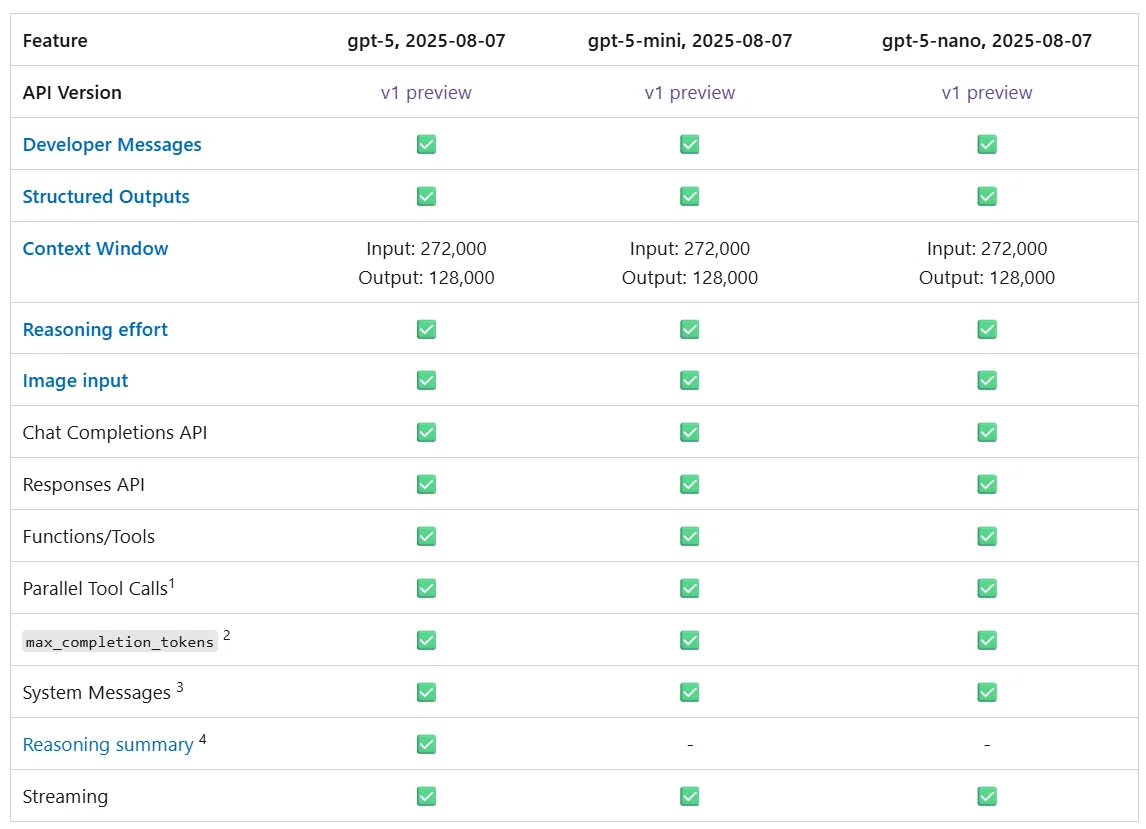Click gpt-5-nano checkmark in Reasoning effort row
Screen dimensions: 1146x829
(987, 330)
